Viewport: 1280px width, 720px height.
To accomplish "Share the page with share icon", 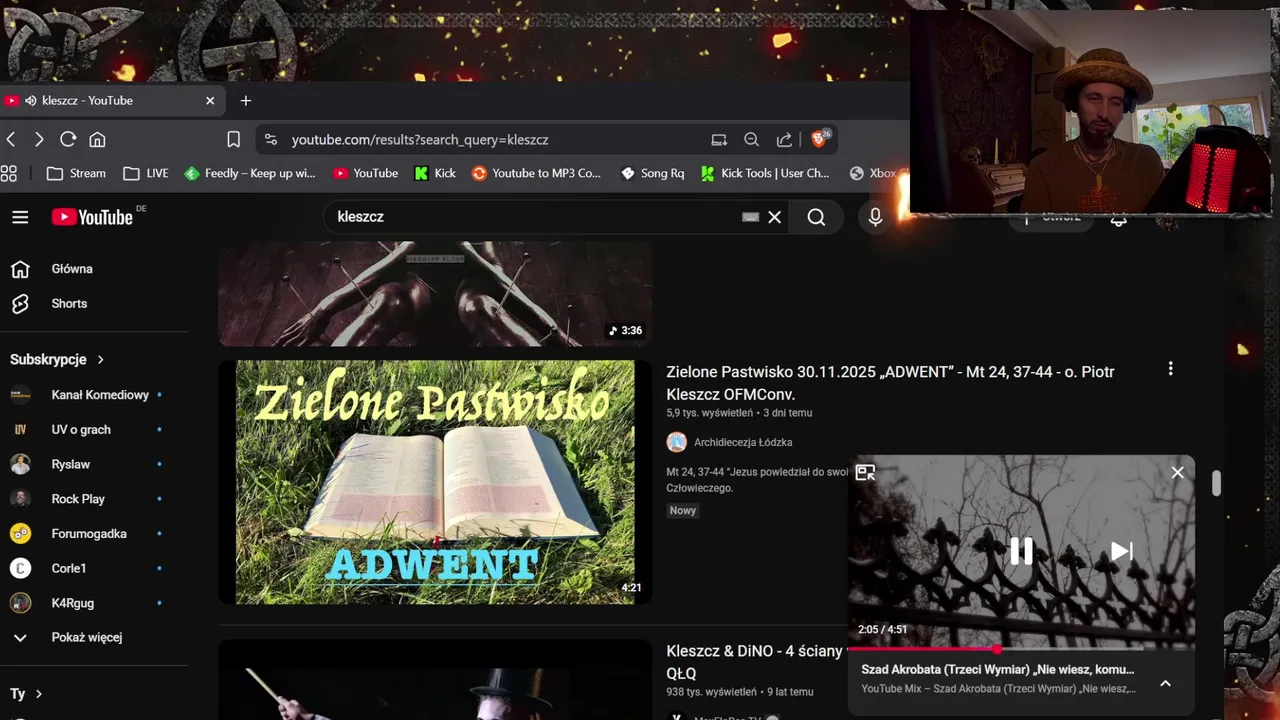I will [x=784, y=139].
